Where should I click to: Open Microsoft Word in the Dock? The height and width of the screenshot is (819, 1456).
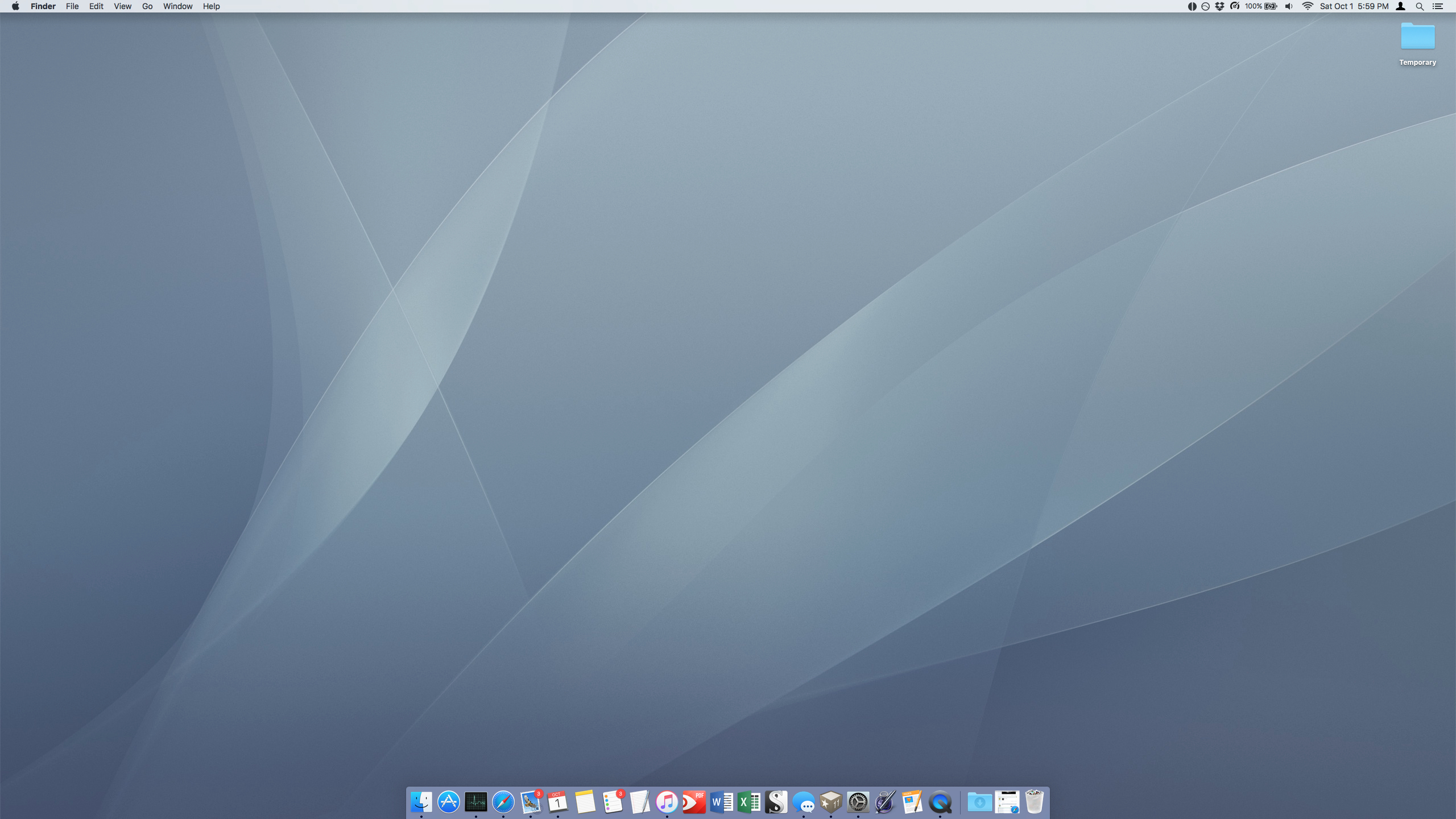tap(721, 802)
